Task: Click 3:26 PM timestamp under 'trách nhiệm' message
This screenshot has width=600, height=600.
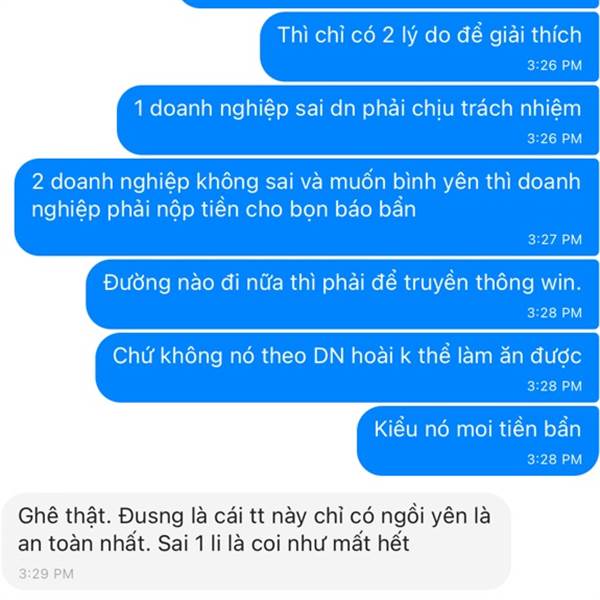Action: tap(555, 139)
